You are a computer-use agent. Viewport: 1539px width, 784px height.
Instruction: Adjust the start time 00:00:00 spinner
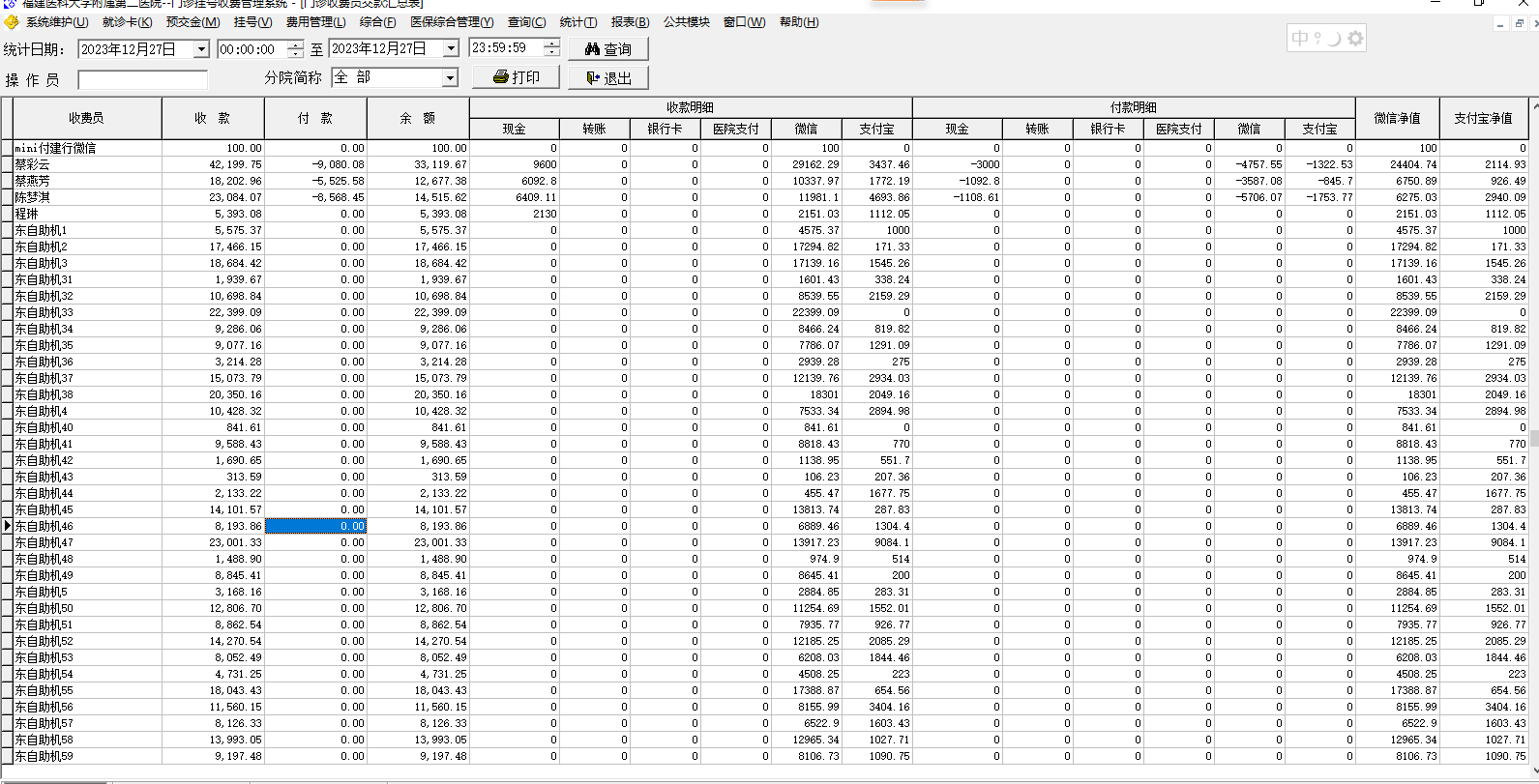pyautogui.click(x=296, y=49)
